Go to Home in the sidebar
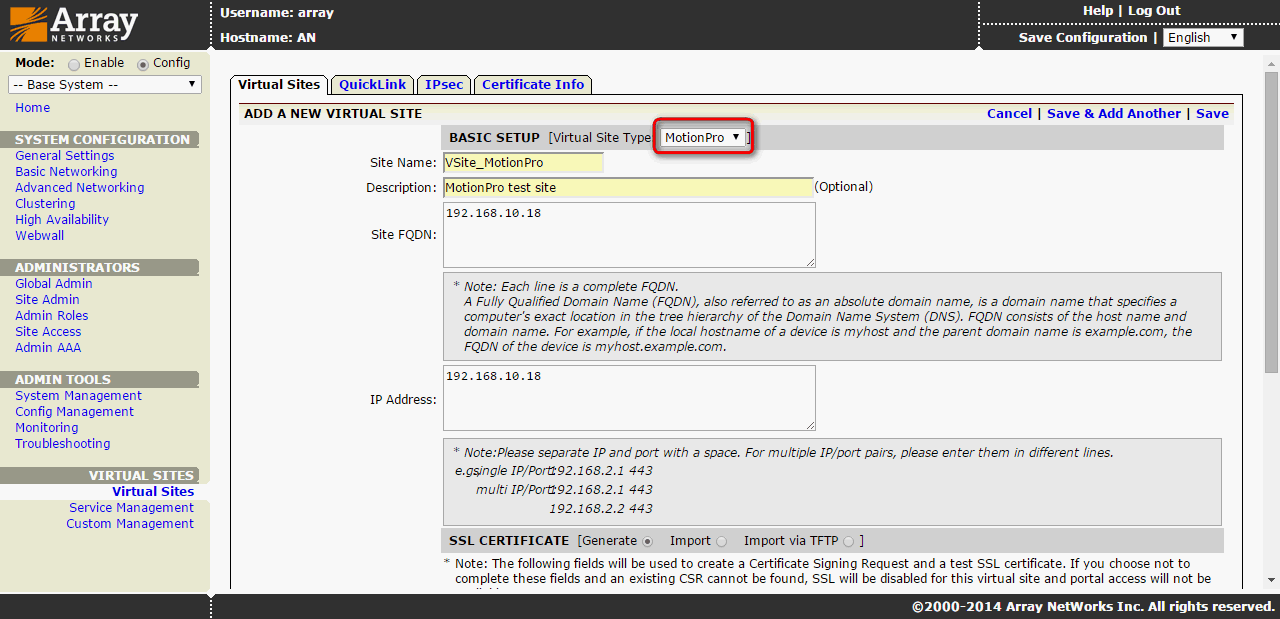 click(32, 108)
